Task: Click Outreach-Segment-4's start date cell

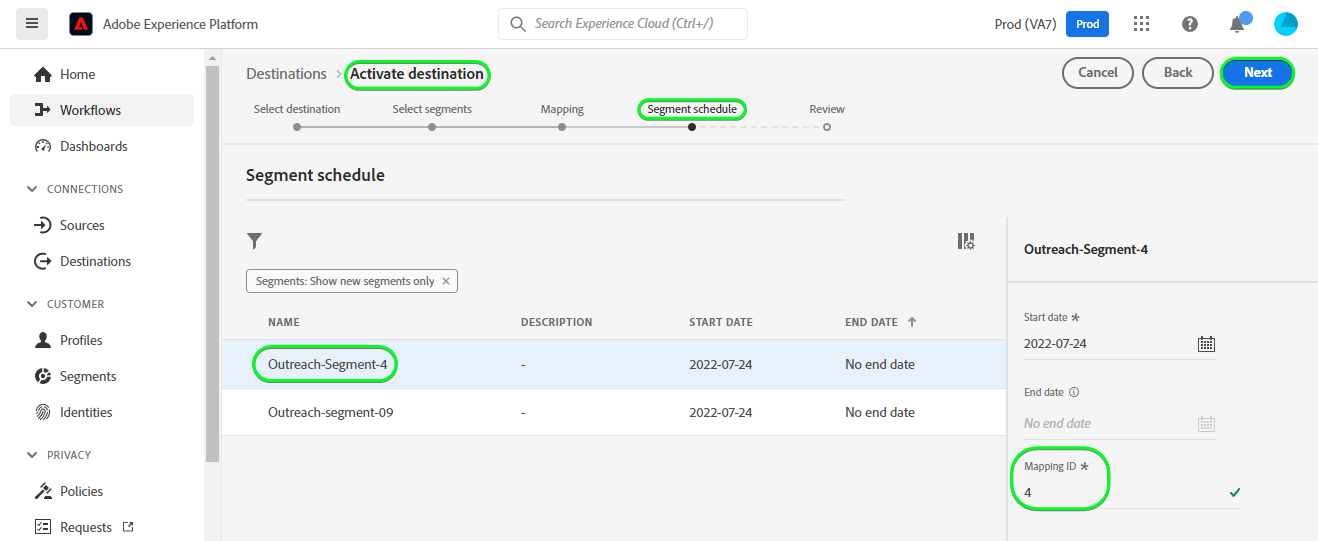Action: 721,364
